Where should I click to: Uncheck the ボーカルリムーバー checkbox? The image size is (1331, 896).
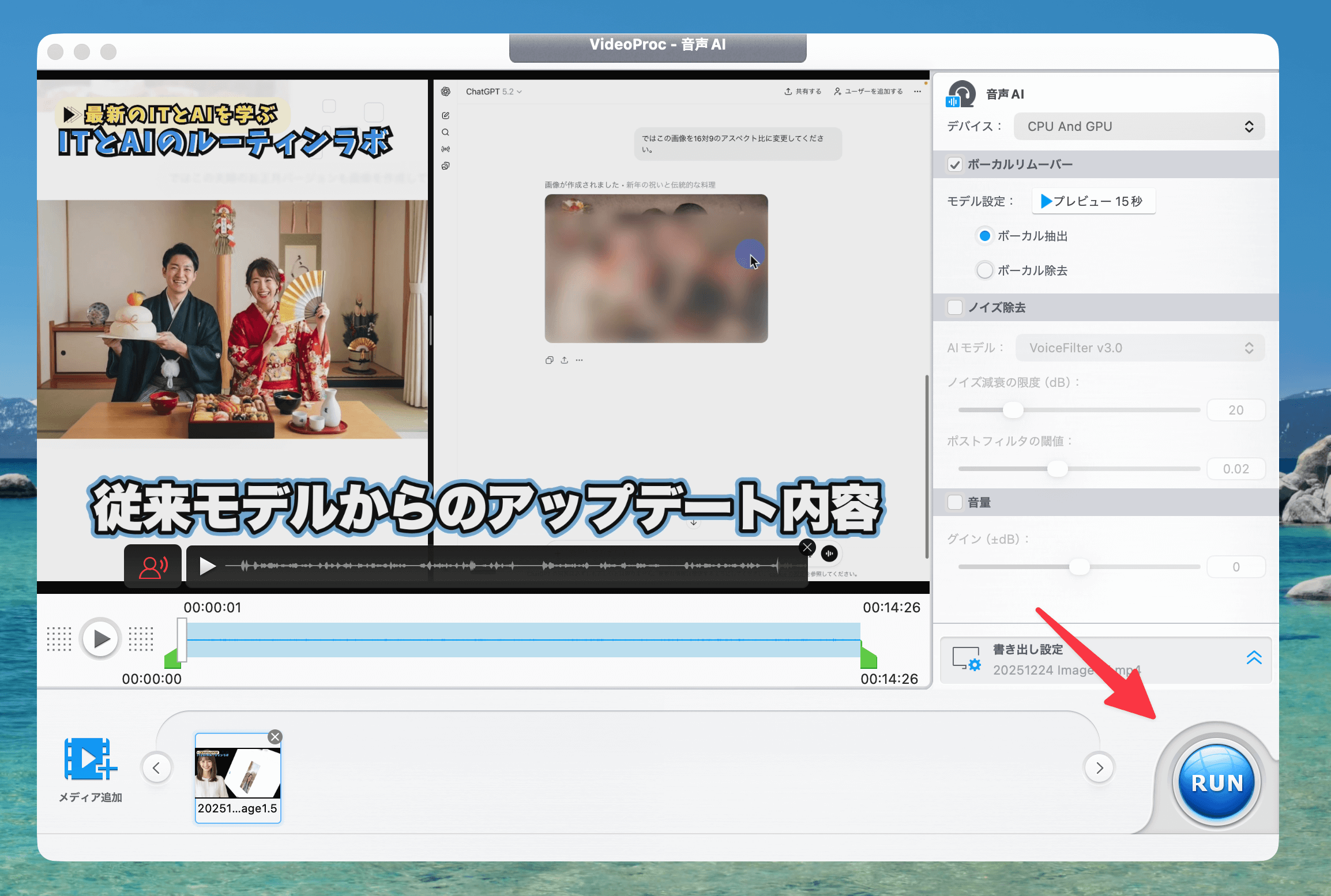[955, 165]
